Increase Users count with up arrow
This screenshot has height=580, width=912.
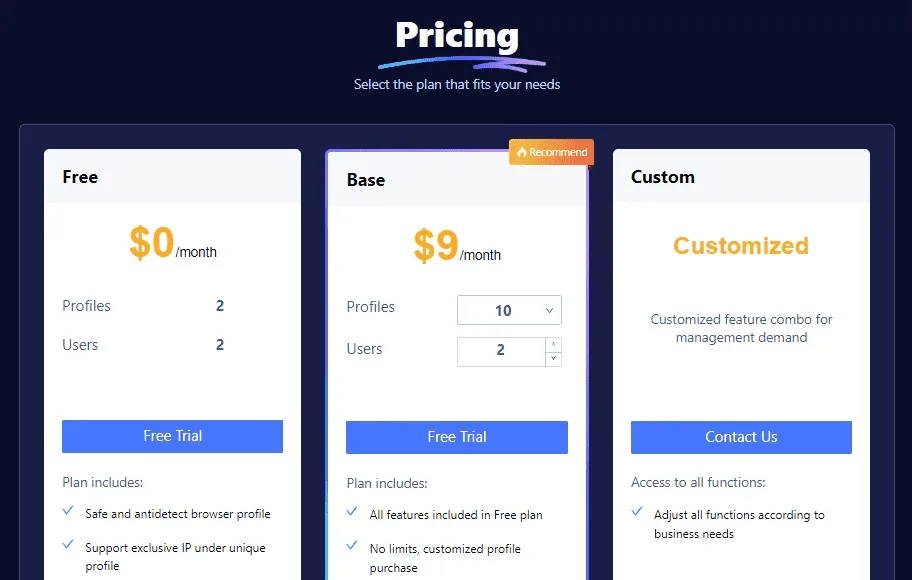pyautogui.click(x=553, y=344)
